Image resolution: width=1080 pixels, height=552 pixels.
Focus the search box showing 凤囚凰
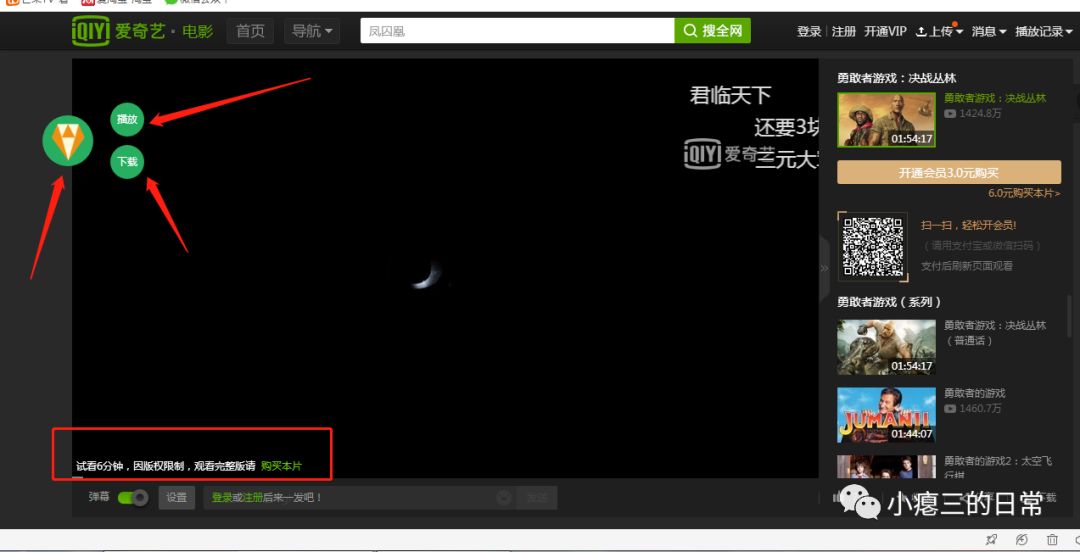(517, 31)
